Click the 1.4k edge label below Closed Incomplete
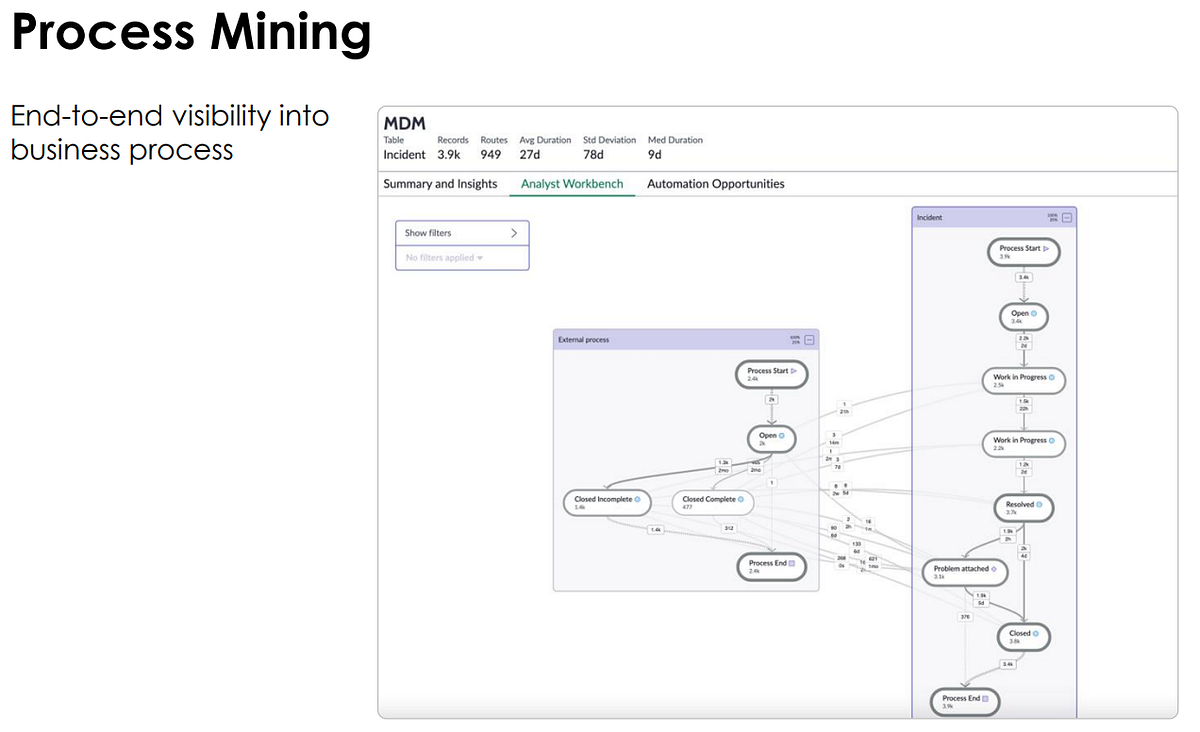This screenshot has width=1200, height=732. [655, 529]
